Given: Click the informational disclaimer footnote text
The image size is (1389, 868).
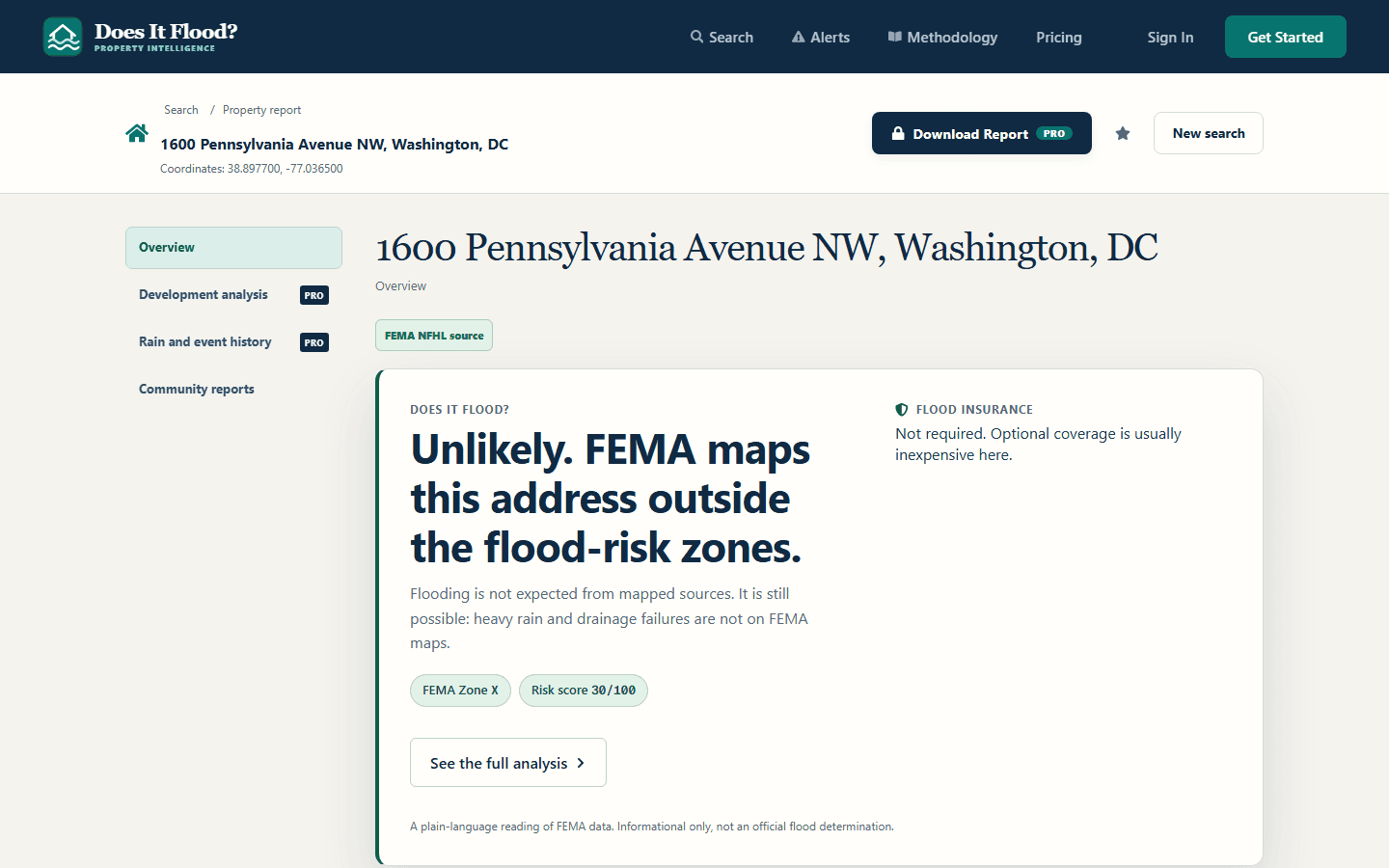Looking at the screenshot, I should (x=652, y=827).
